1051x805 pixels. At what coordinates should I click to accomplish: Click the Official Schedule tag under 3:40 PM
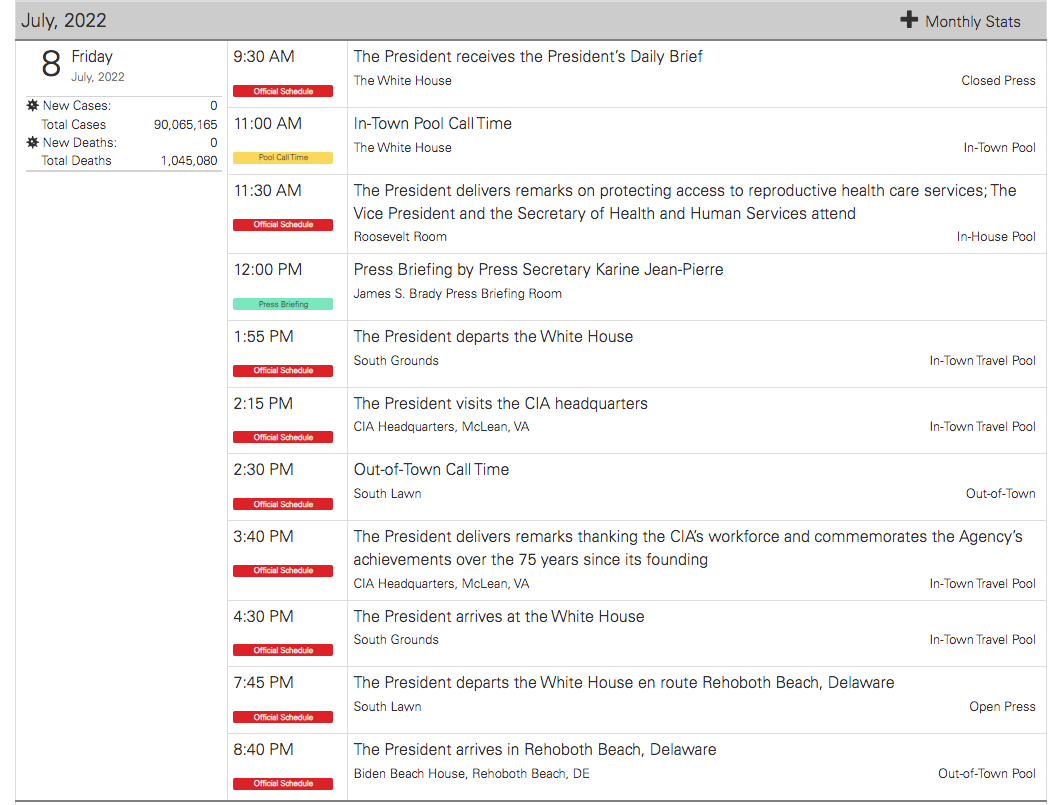(283, 570)
